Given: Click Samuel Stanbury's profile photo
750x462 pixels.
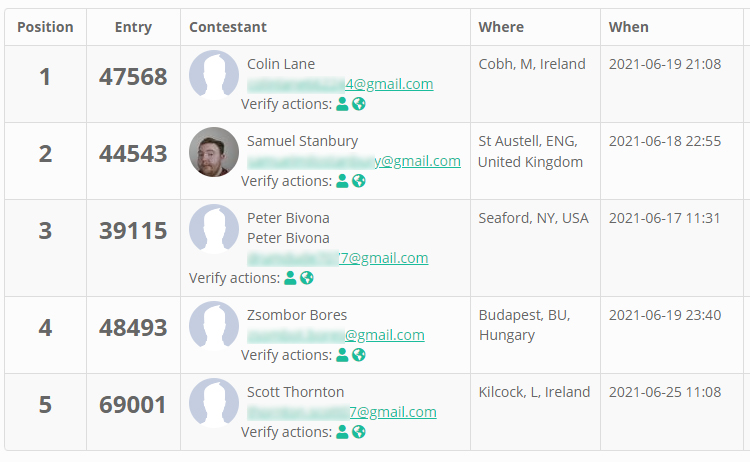Looking at the screenshot, I should coord(214,152).
